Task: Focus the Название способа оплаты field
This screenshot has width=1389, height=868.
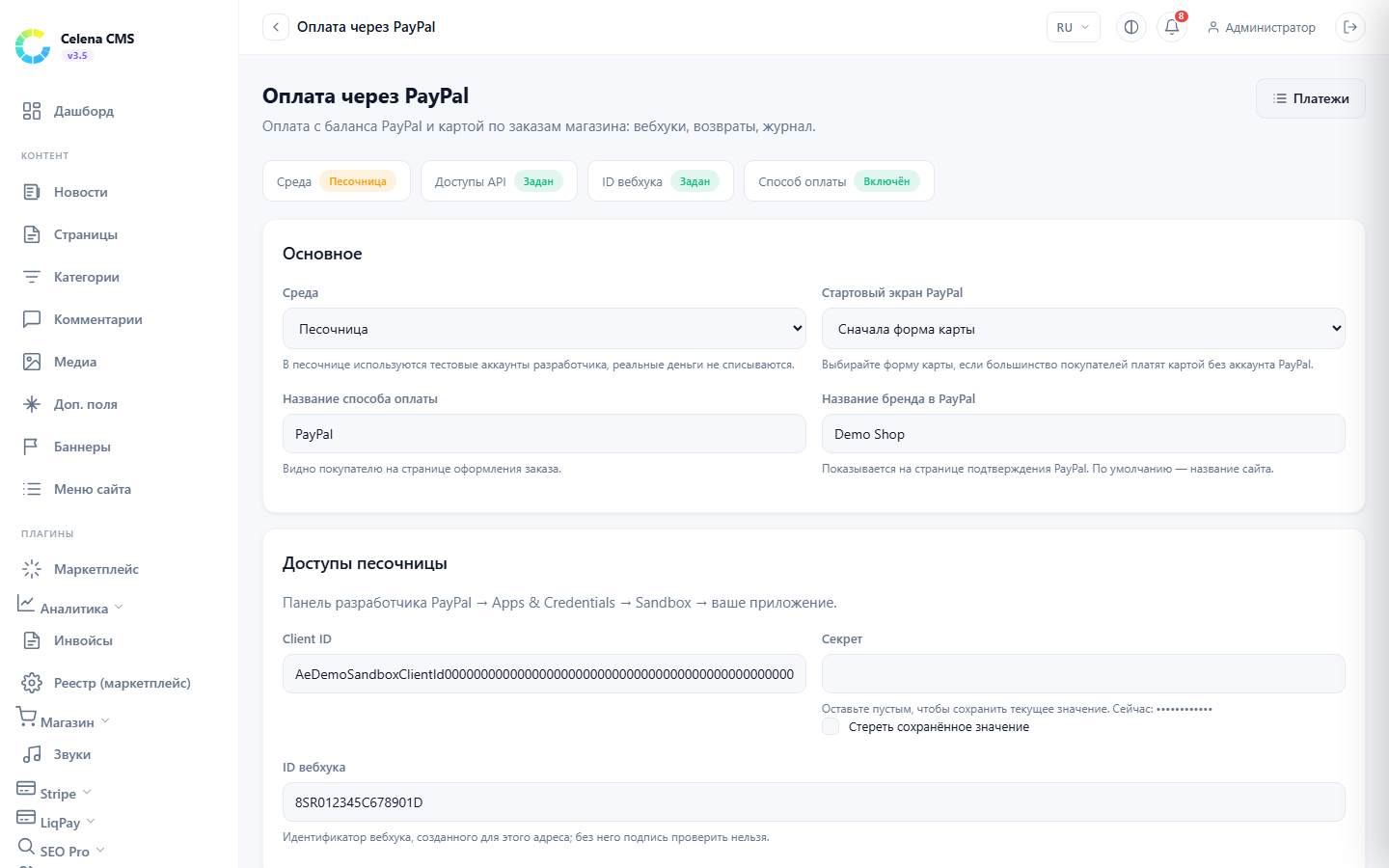Action: click(544, 434)
